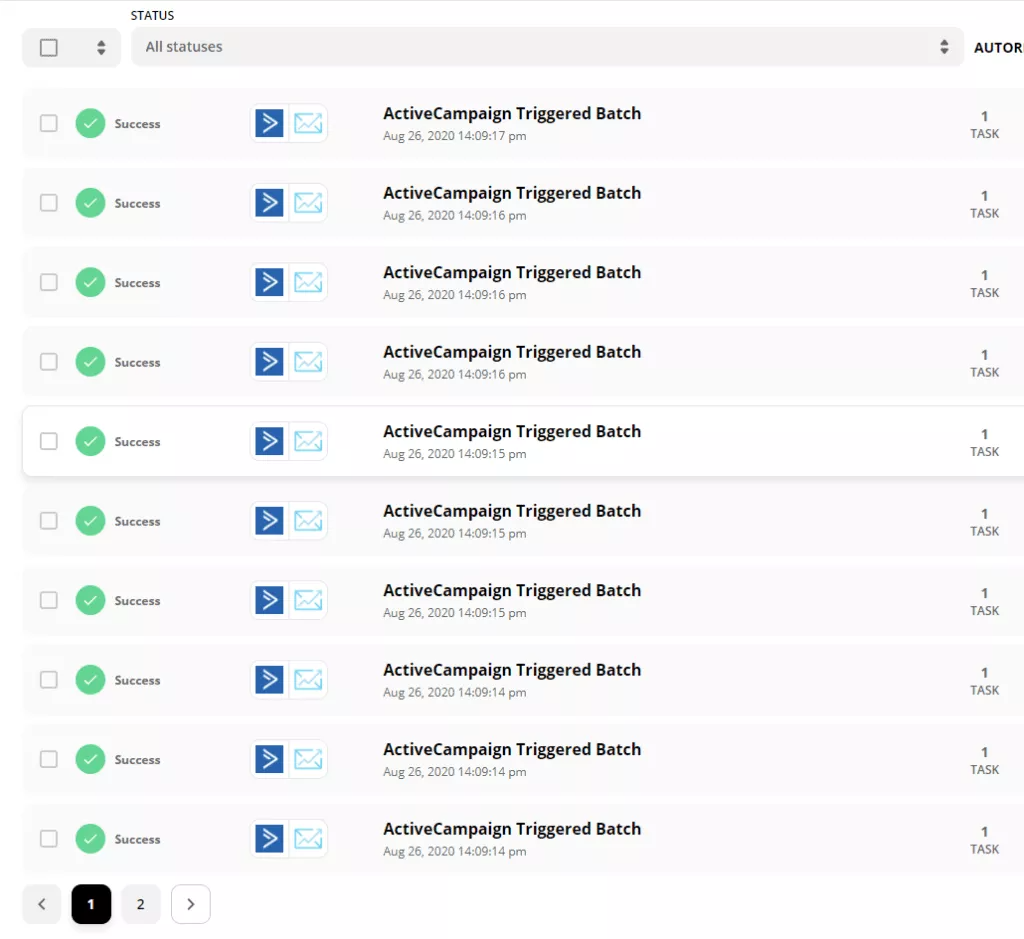This screenshot has height=939, width=1024.
Task: Click the ActiveCampaign icon in the second 14:09:14 run
Action: (x=269, y=759)
